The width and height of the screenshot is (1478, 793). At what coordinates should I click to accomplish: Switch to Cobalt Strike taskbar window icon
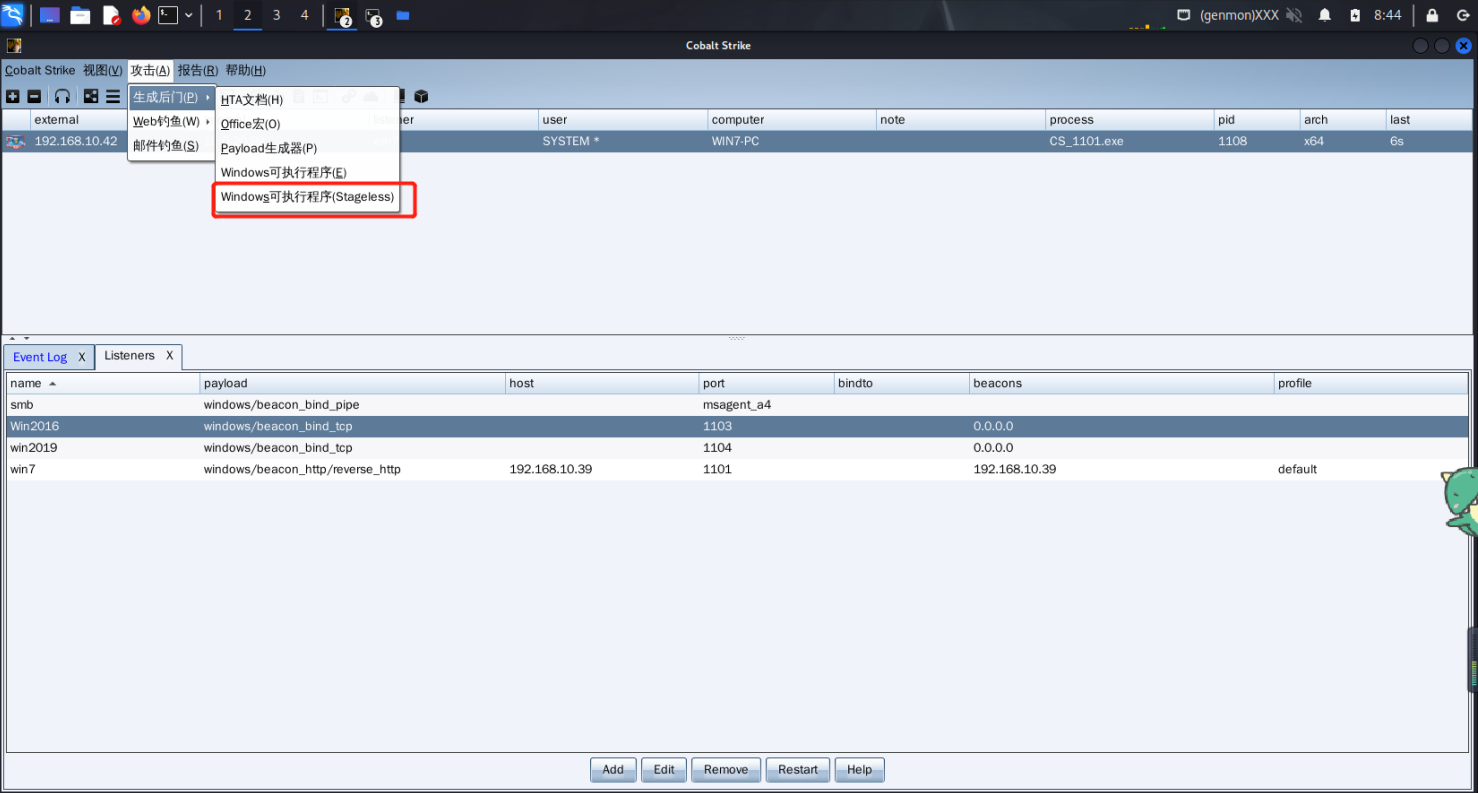(342, 15)
